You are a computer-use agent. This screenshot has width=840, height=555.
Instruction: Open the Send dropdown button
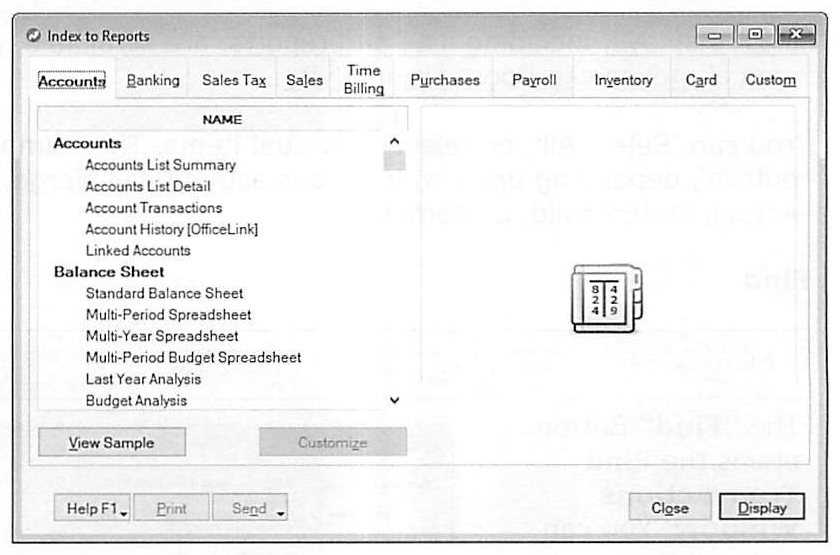pyautogui.click(x=250, y=508)
